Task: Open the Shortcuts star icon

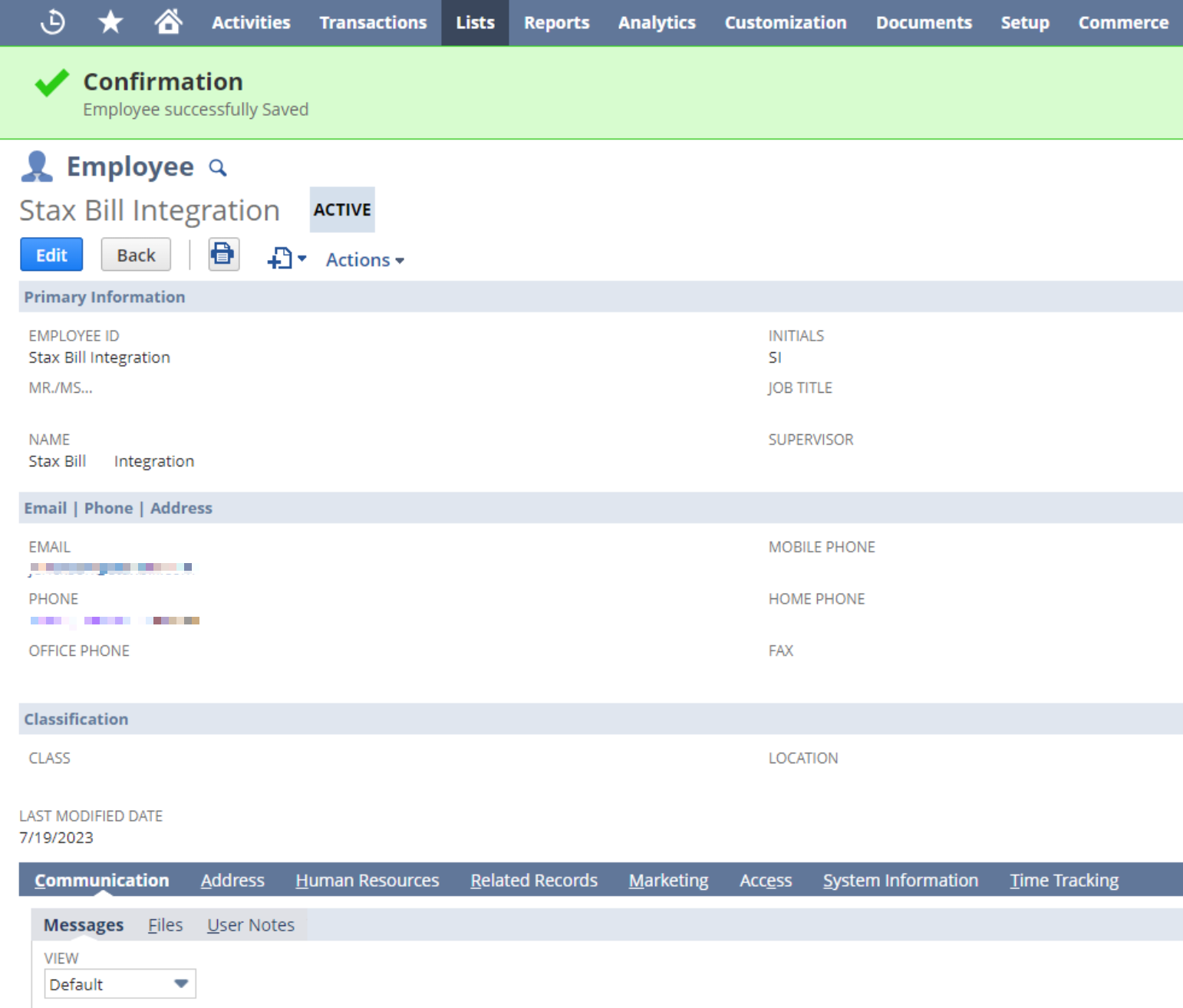Action: pos(110,22)
